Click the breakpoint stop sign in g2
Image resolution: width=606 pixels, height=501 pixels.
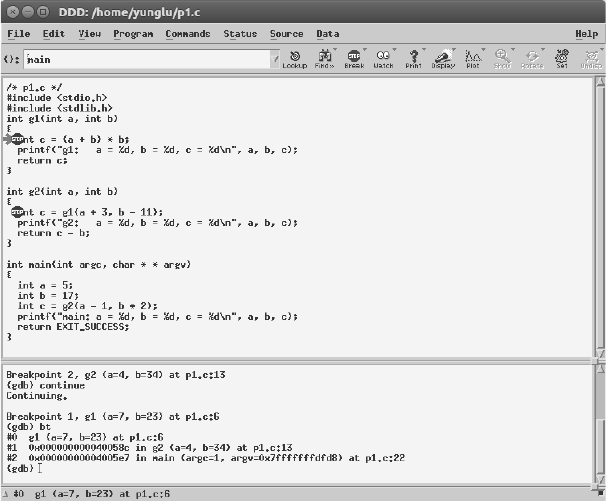[x=17, y=212]
